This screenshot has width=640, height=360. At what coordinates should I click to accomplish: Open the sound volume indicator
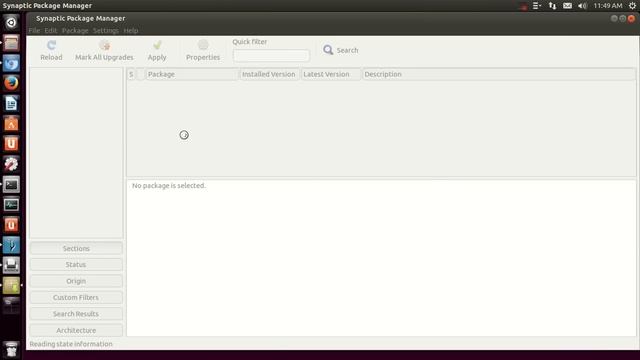(x=582, y=6)
